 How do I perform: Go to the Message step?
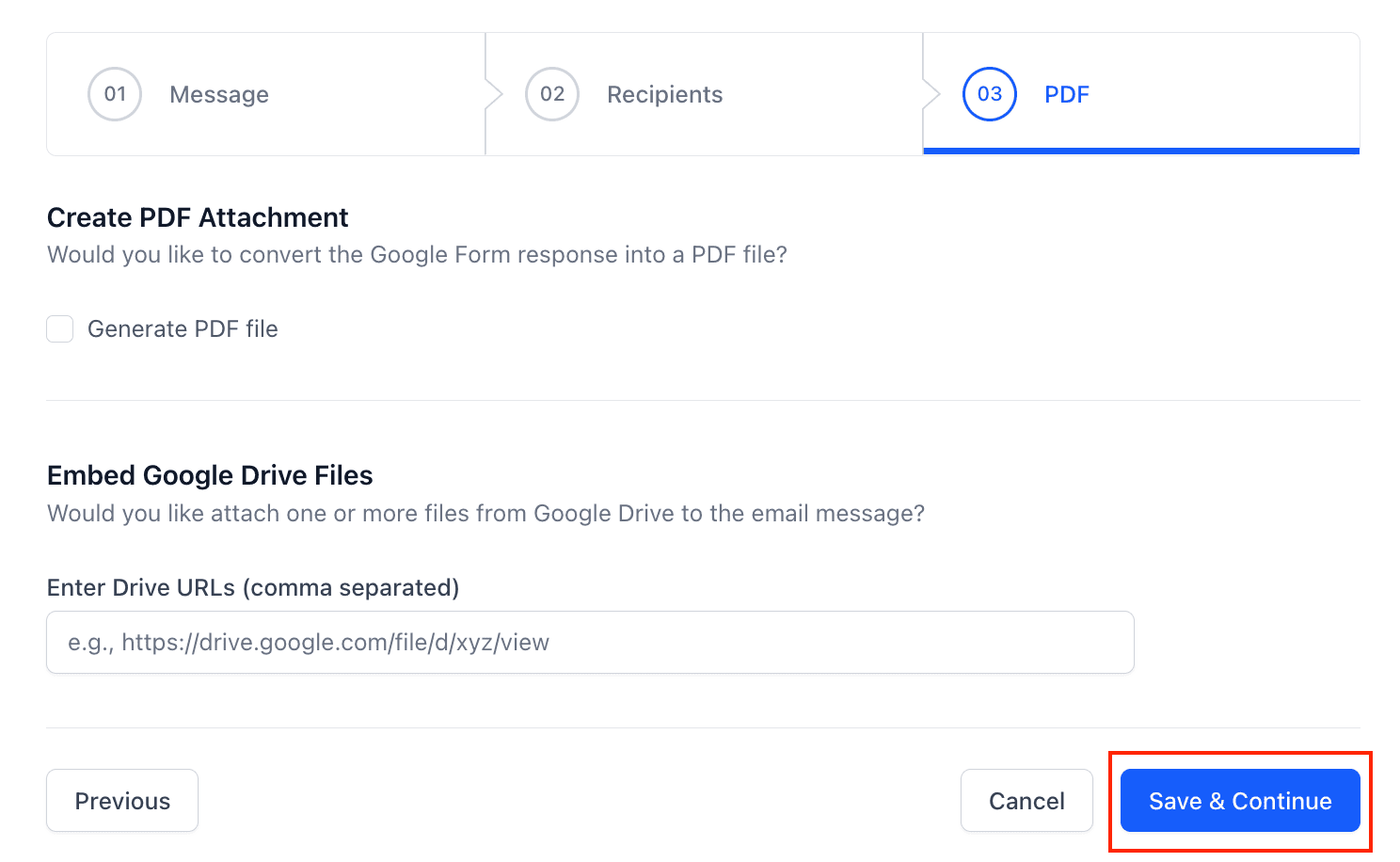click(218, 94)
